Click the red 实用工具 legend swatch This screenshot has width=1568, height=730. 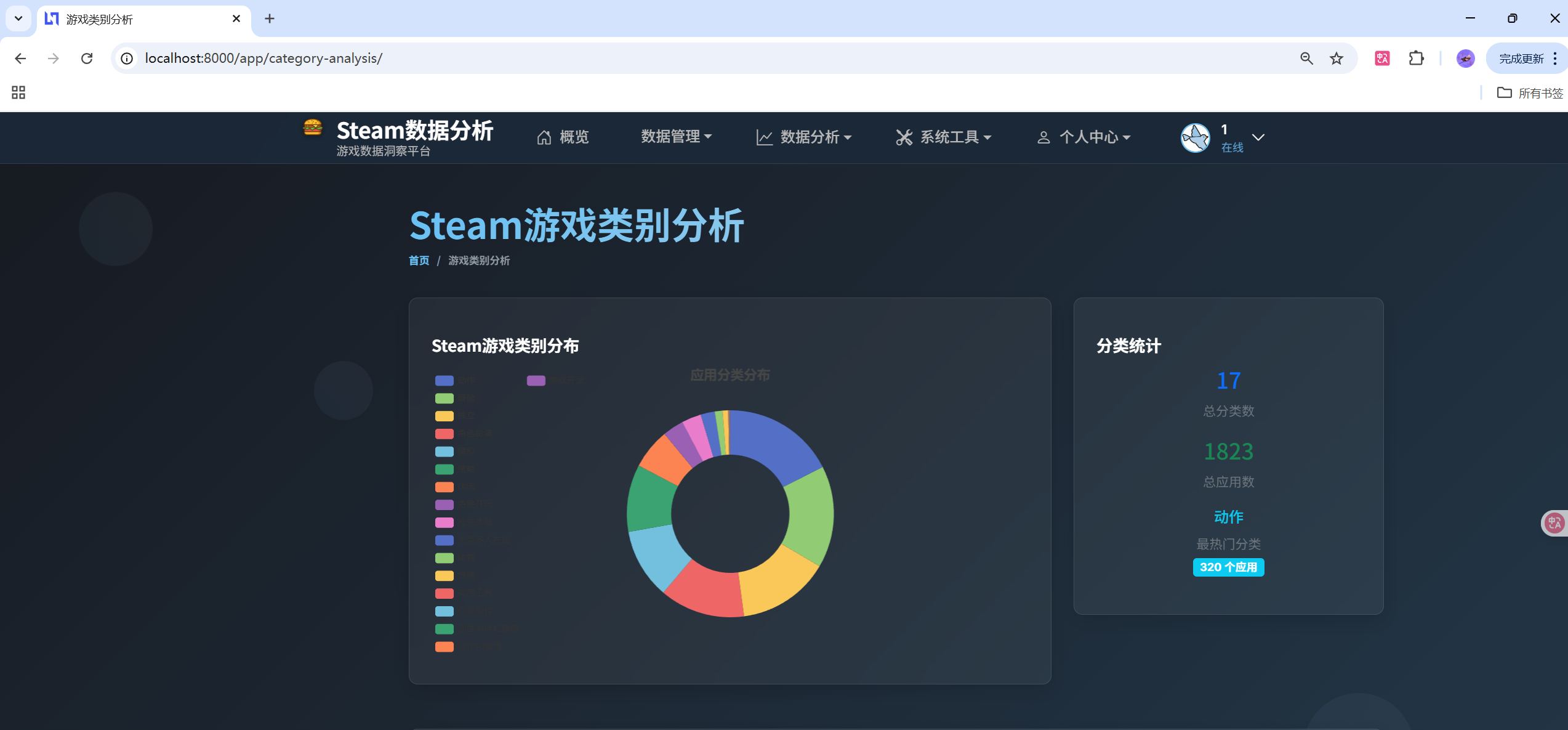pos(444,593)
